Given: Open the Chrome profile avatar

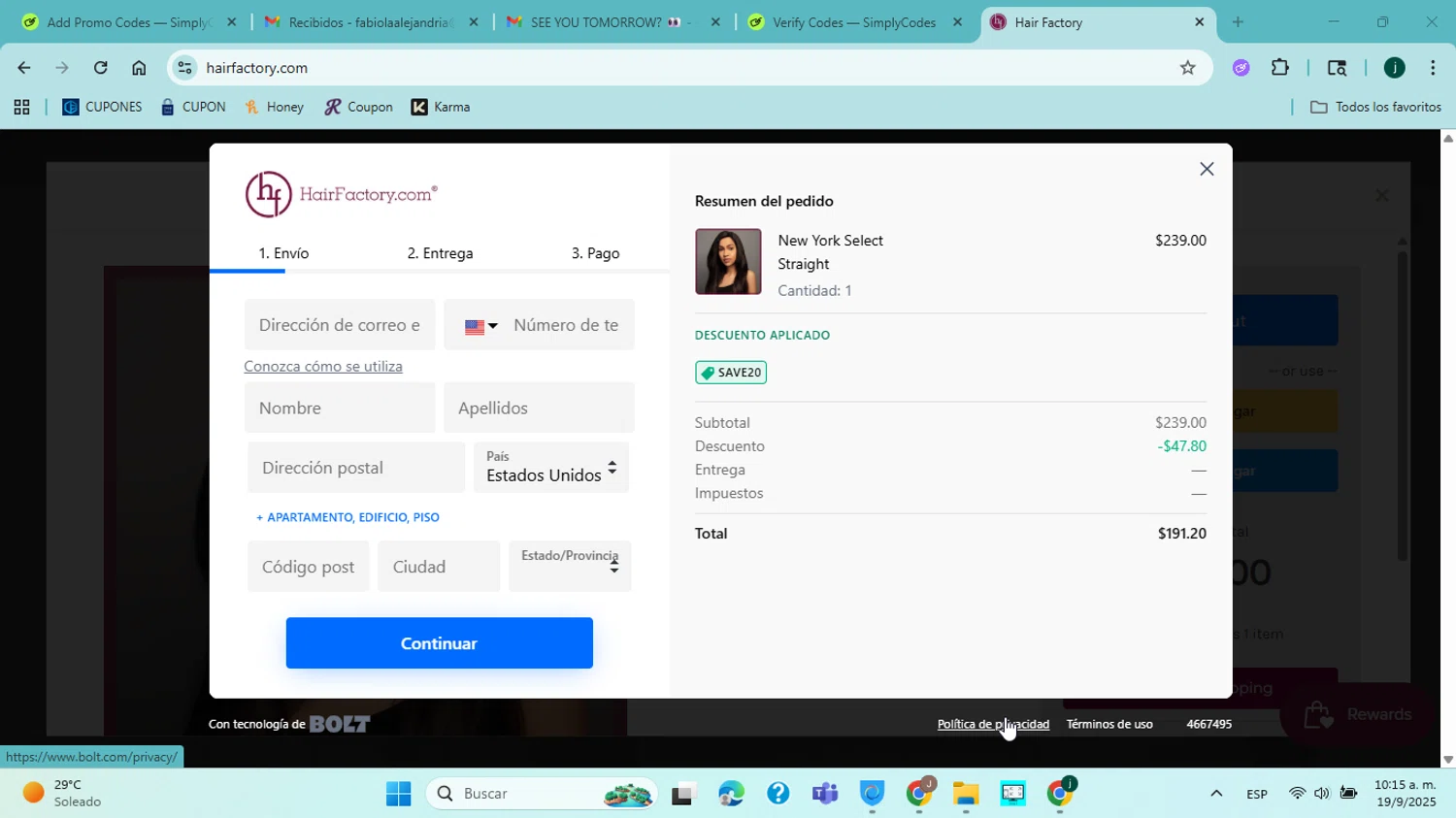Looking at the screenshot, I should (1395, 68).
